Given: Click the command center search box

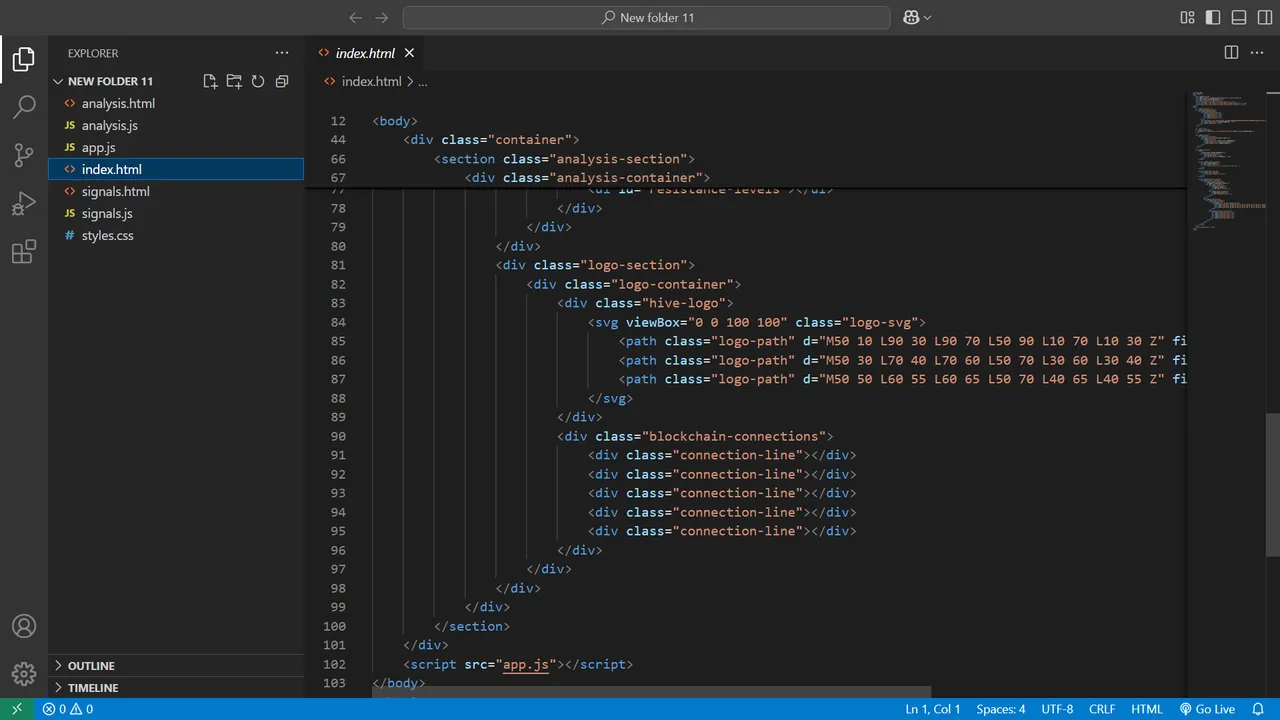Looking at the screenshot, I should (646, 18).
